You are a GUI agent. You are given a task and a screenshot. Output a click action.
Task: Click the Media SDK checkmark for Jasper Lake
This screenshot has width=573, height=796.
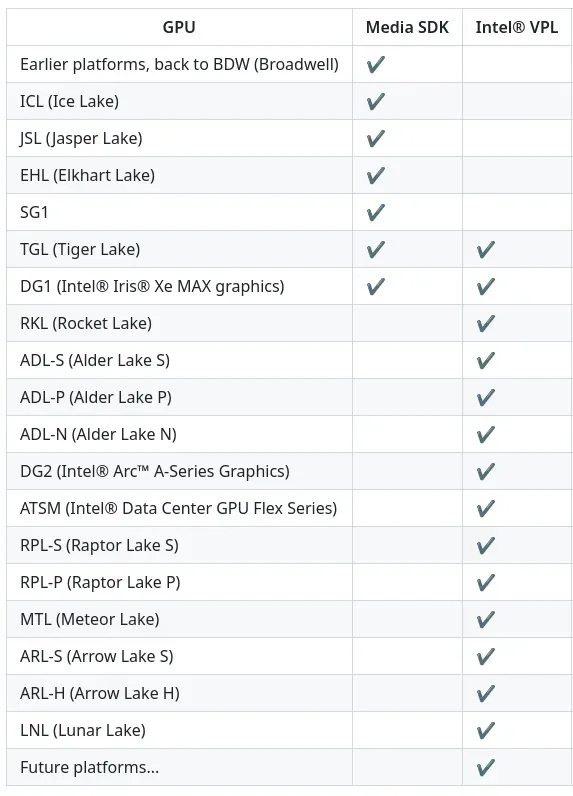click(376, 138)
